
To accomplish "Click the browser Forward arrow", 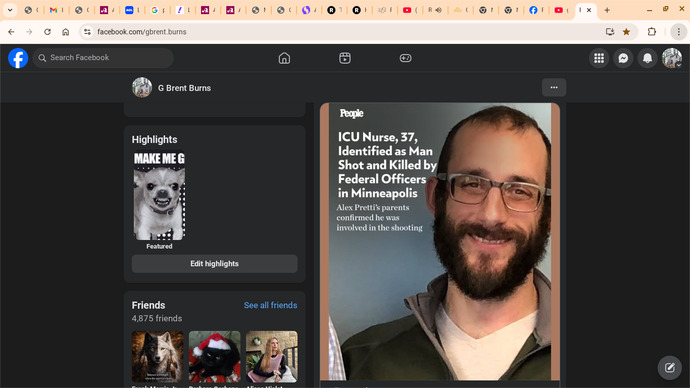I will 29,32.
